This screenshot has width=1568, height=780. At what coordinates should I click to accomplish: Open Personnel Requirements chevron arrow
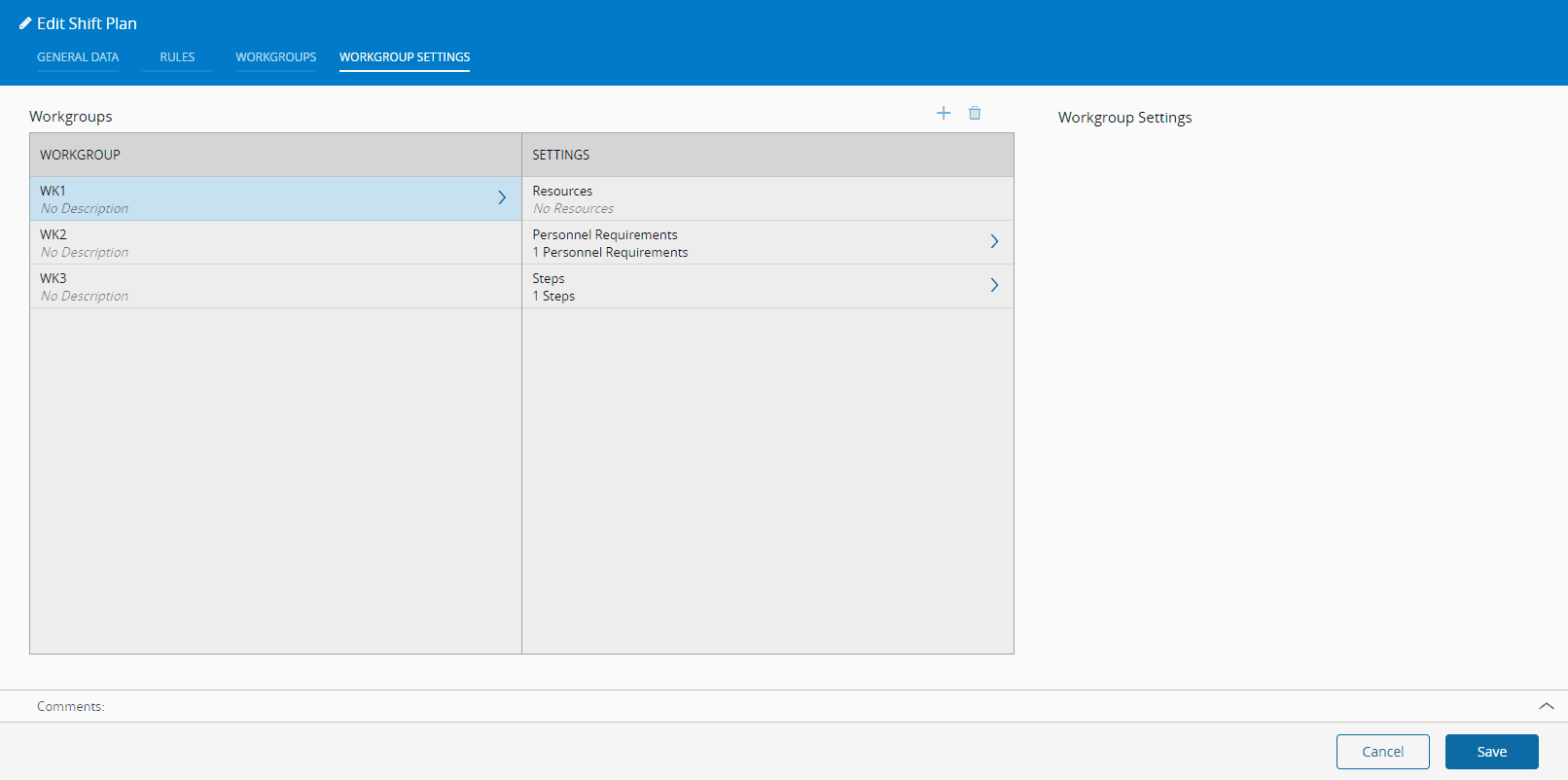(x=994, y=242)
